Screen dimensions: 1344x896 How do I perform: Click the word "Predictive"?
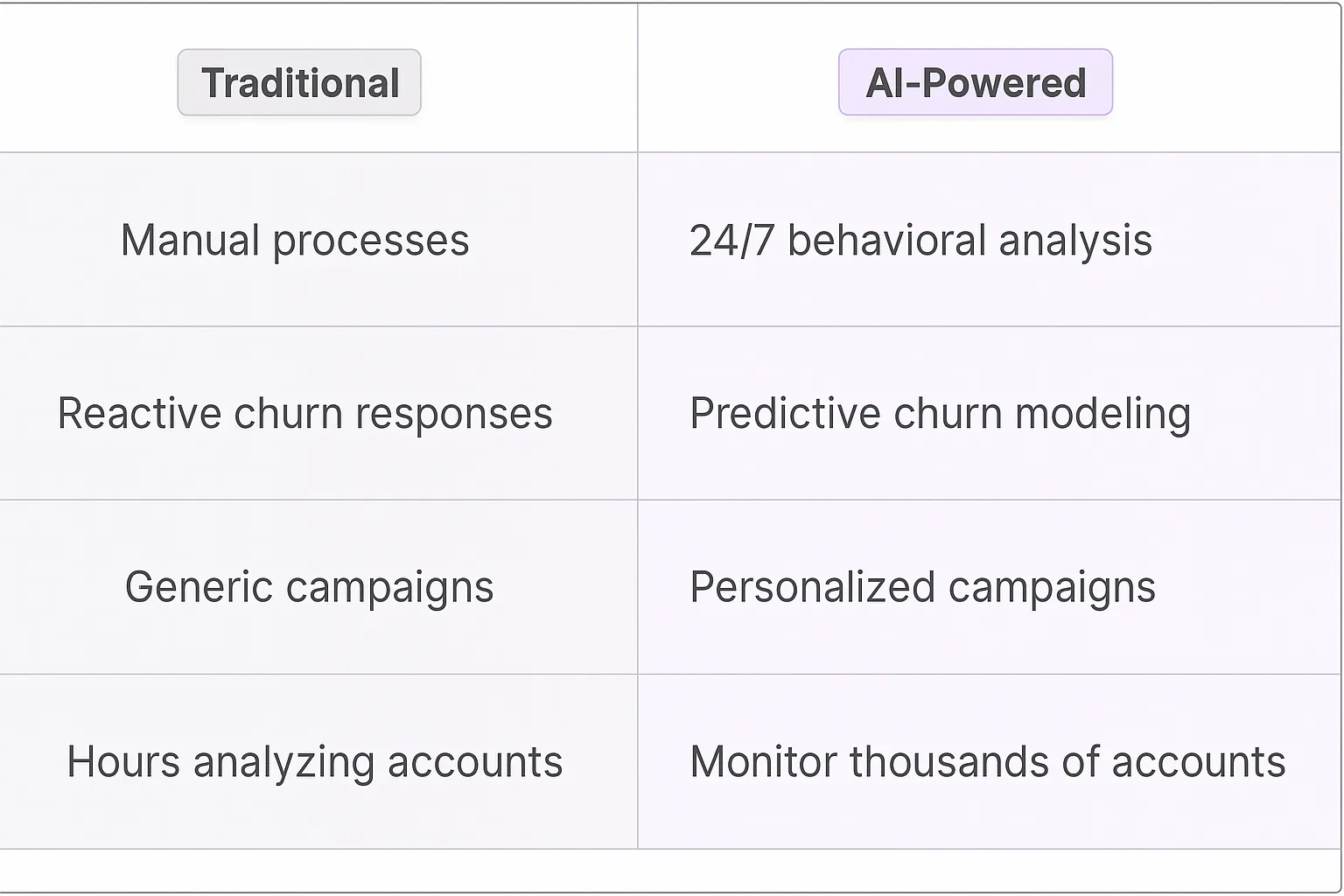[784, 414]
